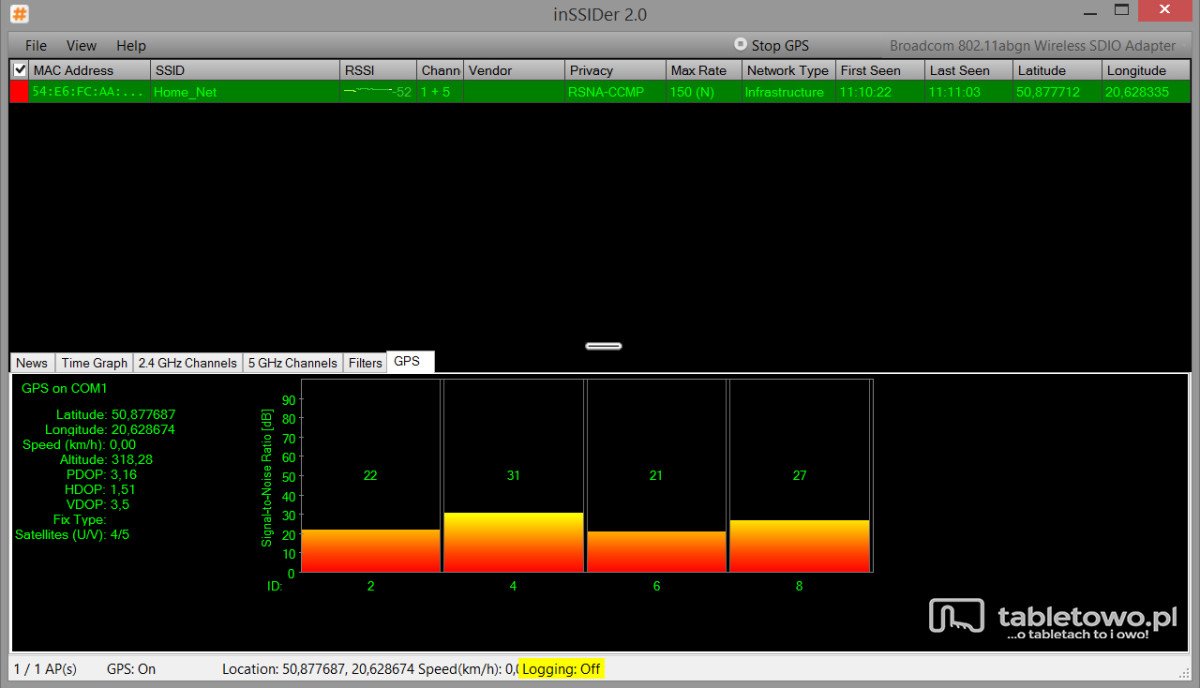Click the satellite ID 6 signal bar
The image size is (1200, 688).
click(x=656, y=552)
